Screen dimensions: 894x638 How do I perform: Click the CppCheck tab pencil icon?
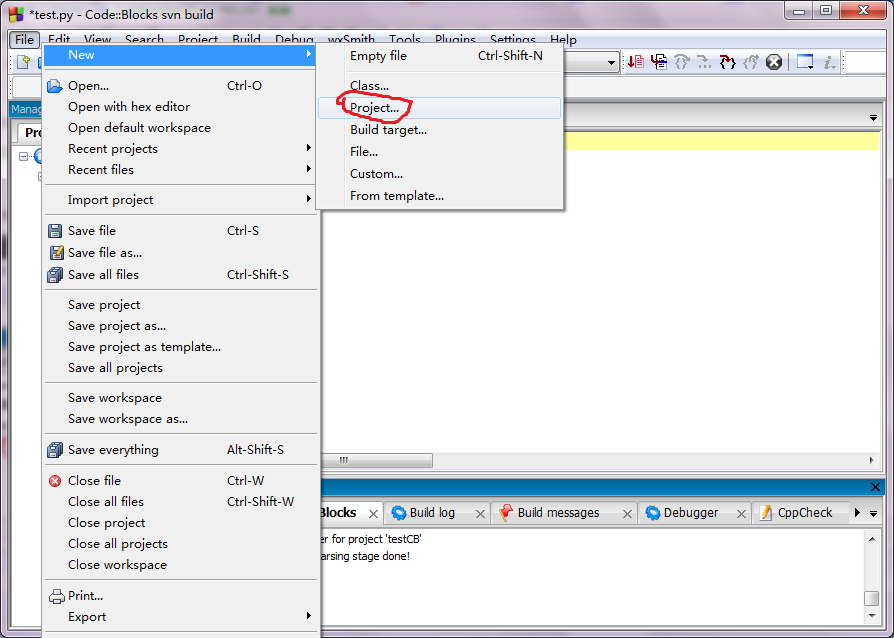click(x=766, y=513)
